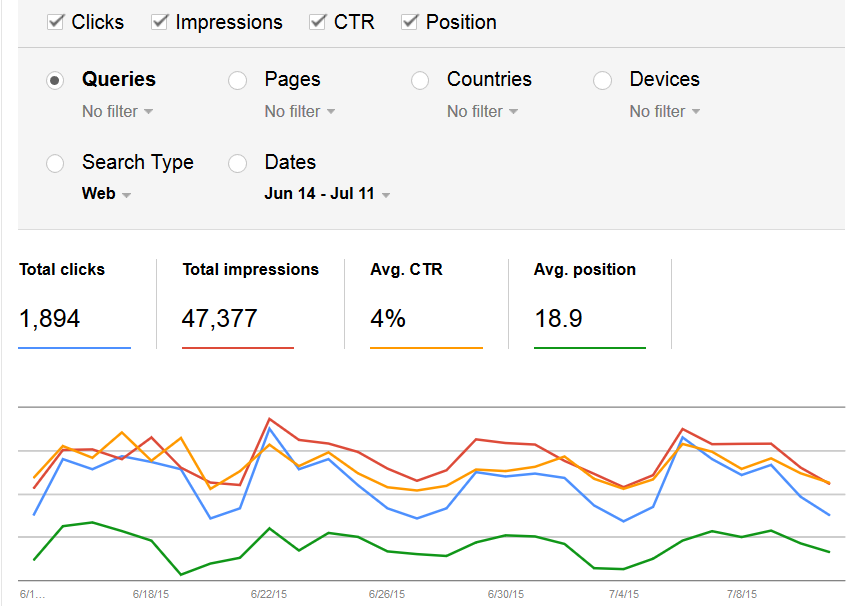Uncheck the Position checkbox
847x606 pixels.
410,22
